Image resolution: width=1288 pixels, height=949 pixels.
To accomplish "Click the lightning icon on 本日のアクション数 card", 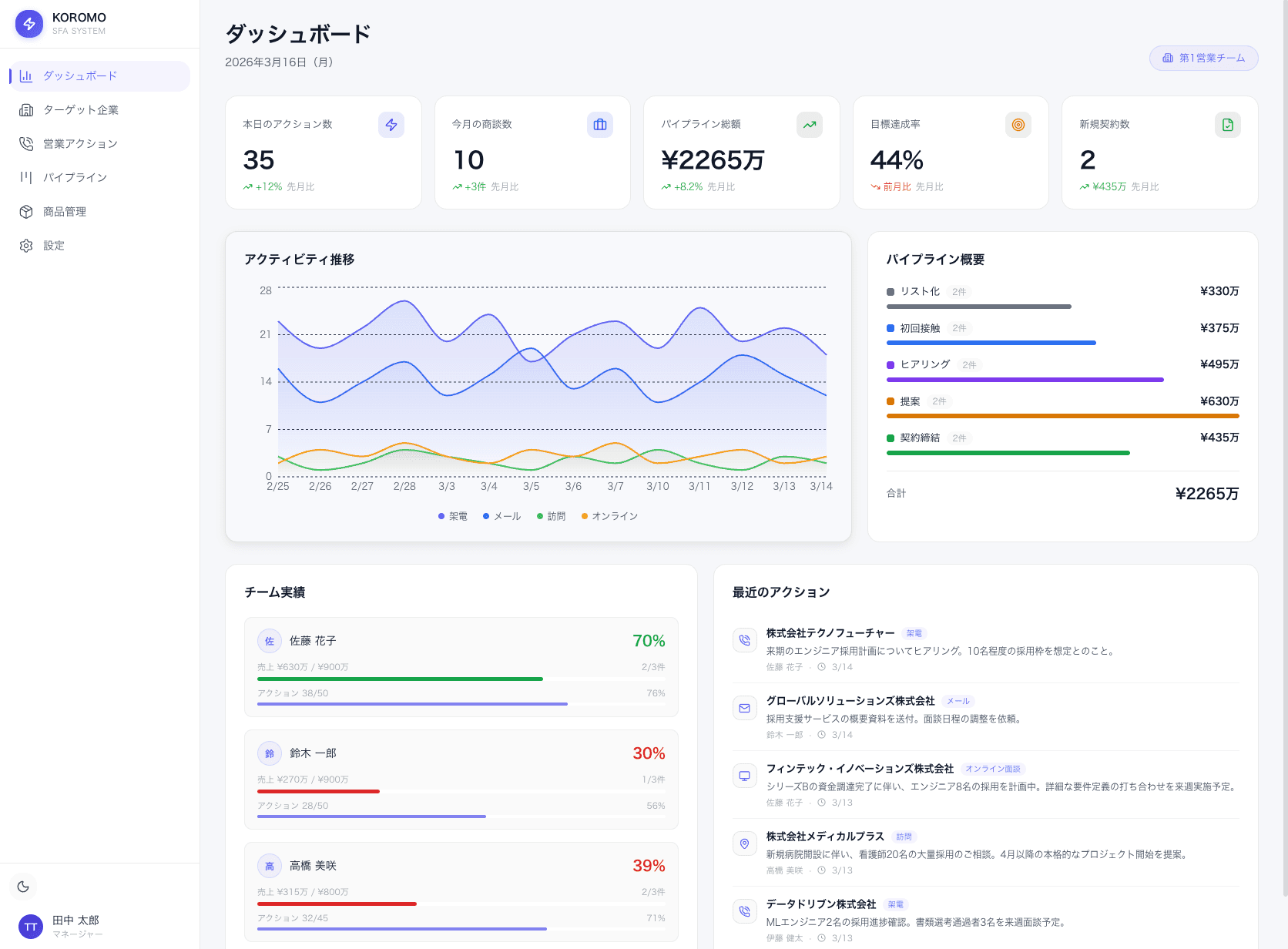I will tap(391, 125).
